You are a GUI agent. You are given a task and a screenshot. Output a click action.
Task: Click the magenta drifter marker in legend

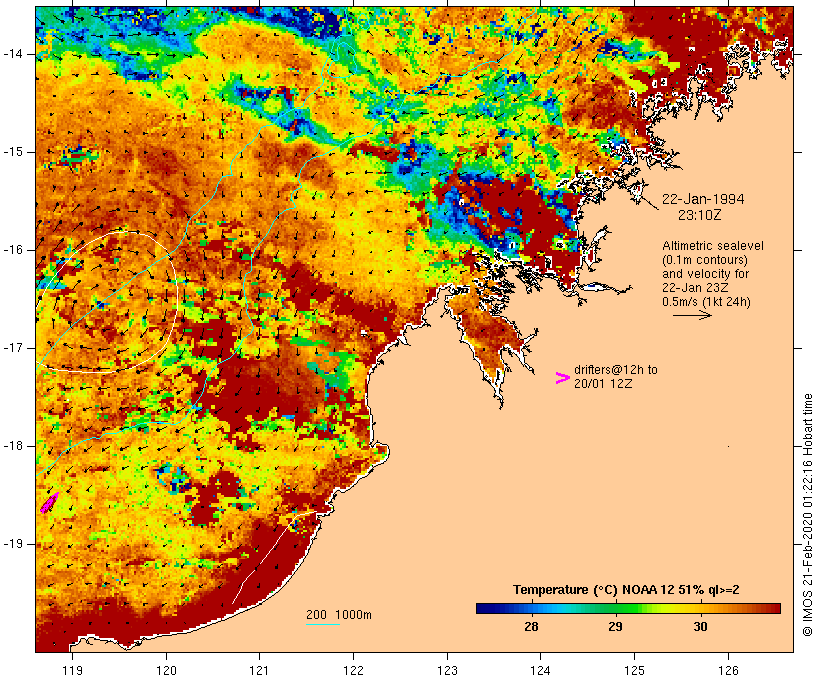[562, 378]
